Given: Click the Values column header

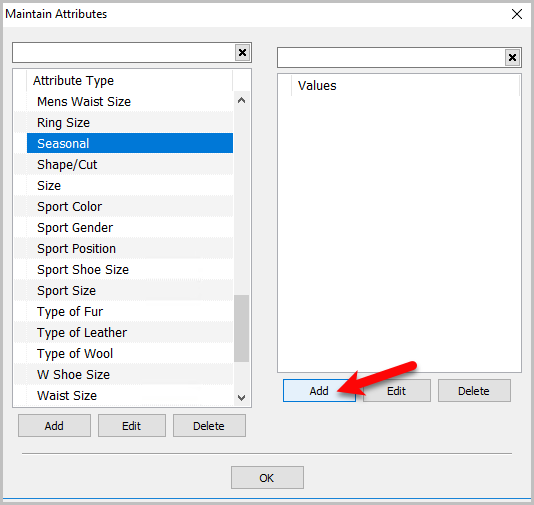Looking at the screenshot, I should click(405, 85).
